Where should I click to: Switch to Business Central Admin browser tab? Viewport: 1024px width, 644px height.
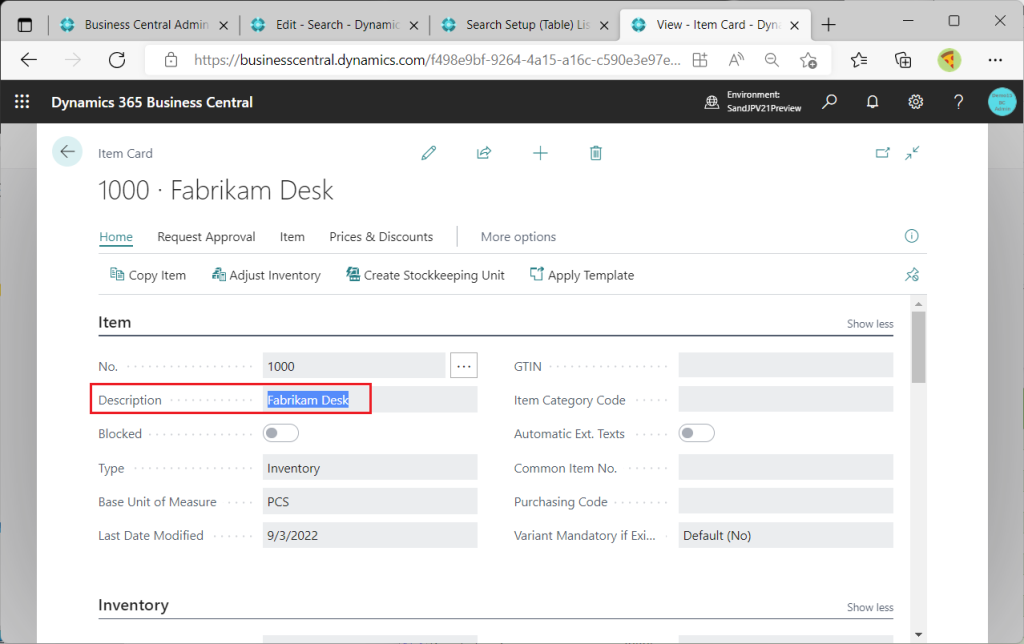coord(144,25)
